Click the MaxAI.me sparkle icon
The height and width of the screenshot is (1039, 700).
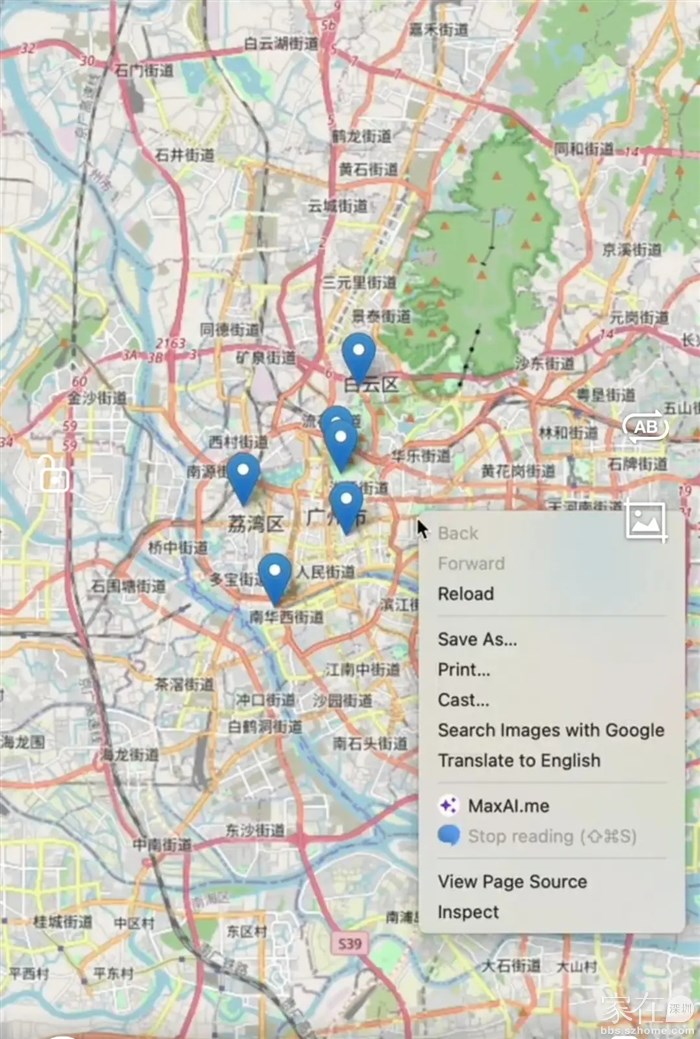tap(449, 806)
